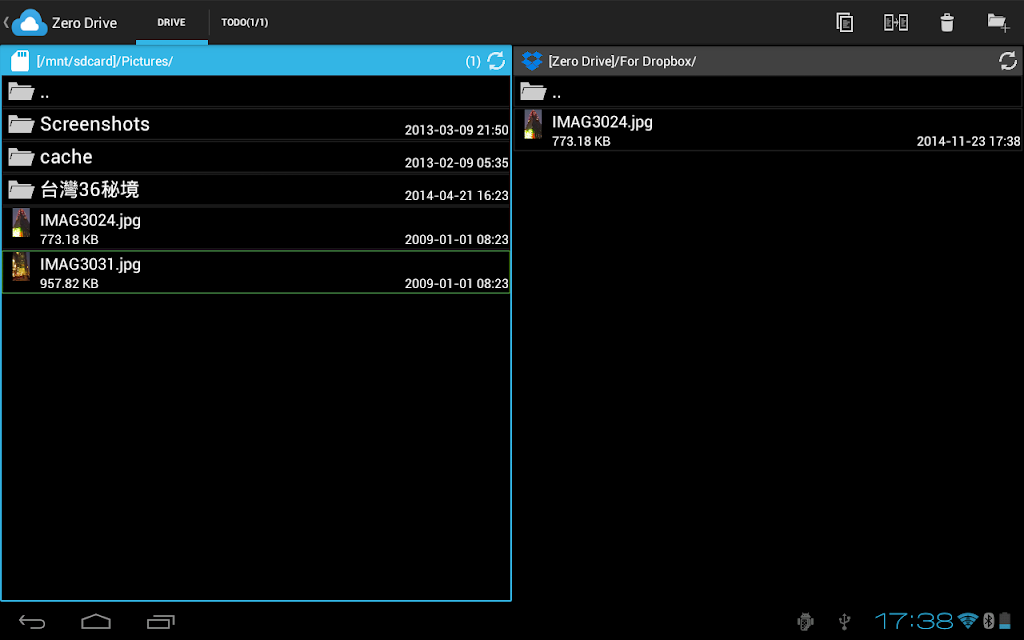Tap the Screenshots folder icon
The image size is (1024, 640).
click(x=21, y=124)
